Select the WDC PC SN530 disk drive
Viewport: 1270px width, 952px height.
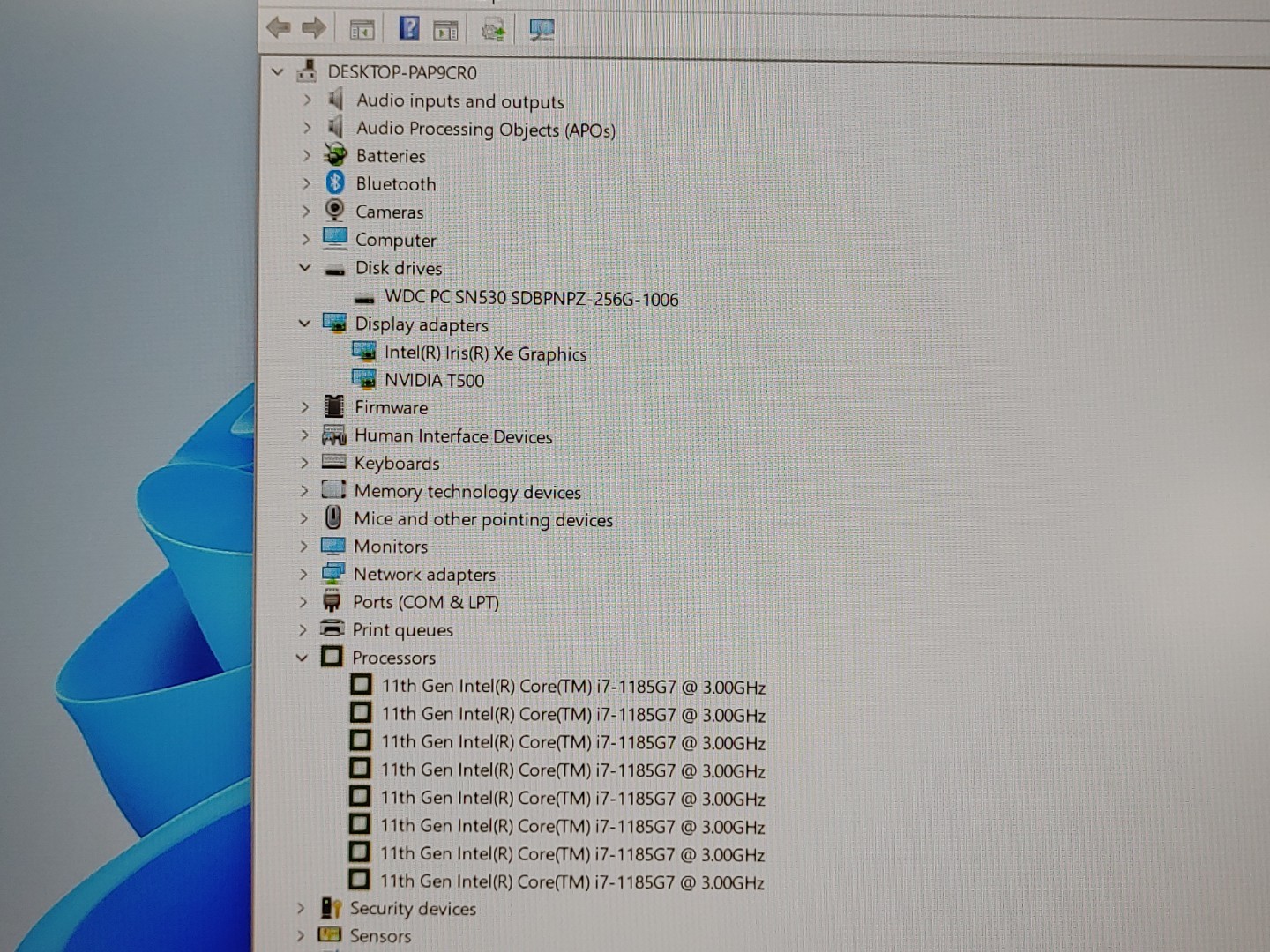532,299
